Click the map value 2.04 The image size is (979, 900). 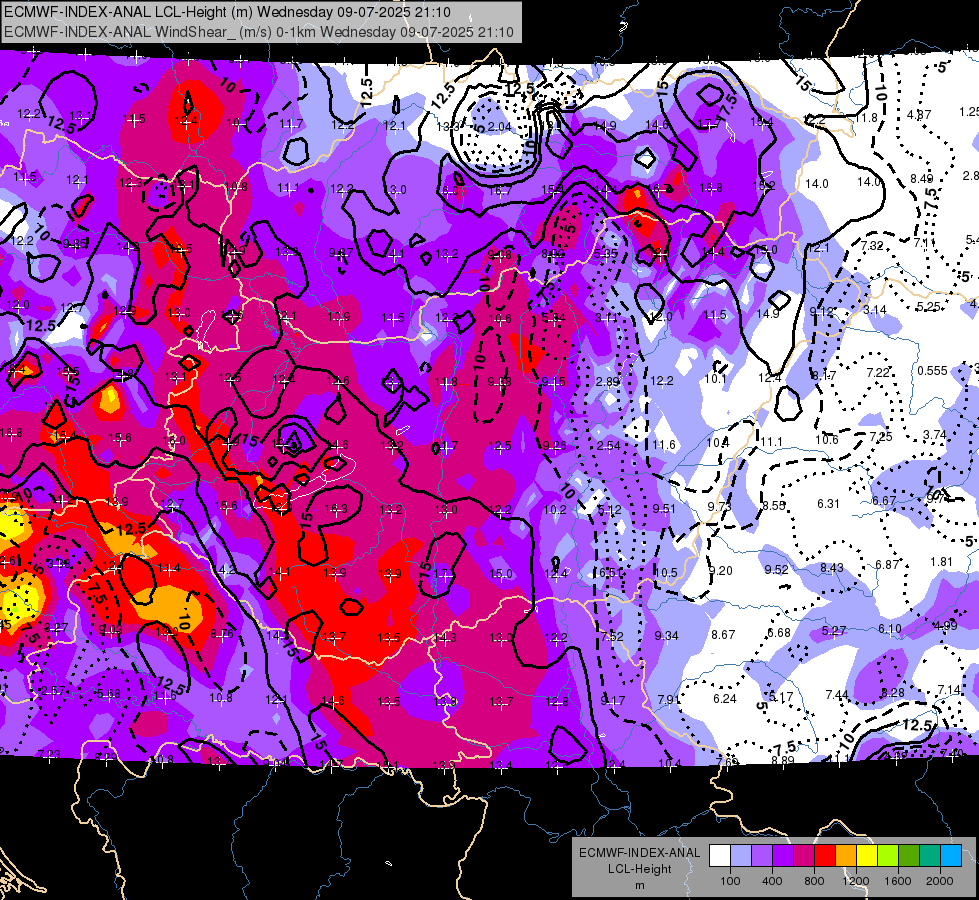pyautogui.click(x=499, y=126)
